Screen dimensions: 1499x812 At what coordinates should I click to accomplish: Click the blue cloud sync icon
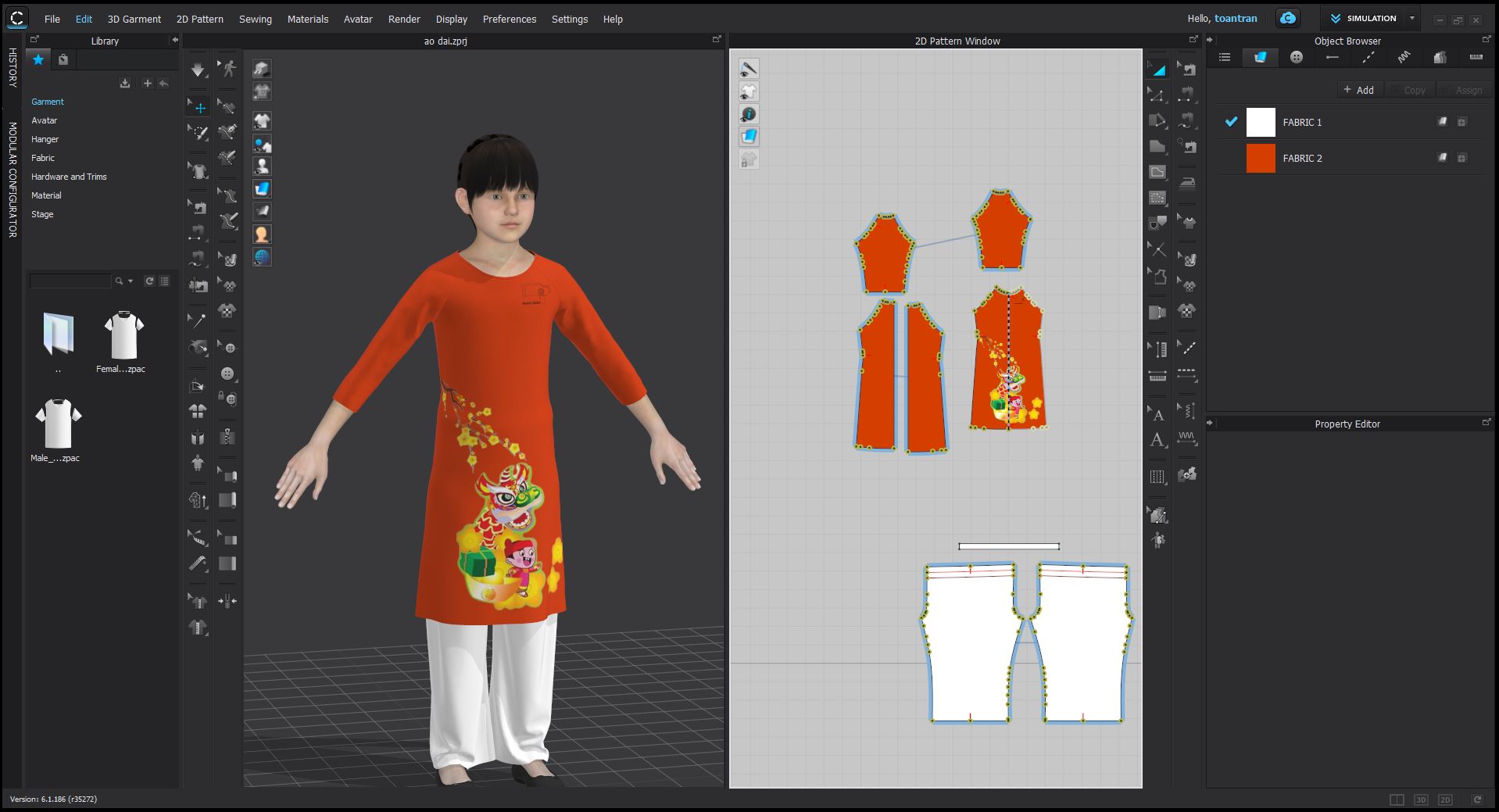click(1287, 18)
